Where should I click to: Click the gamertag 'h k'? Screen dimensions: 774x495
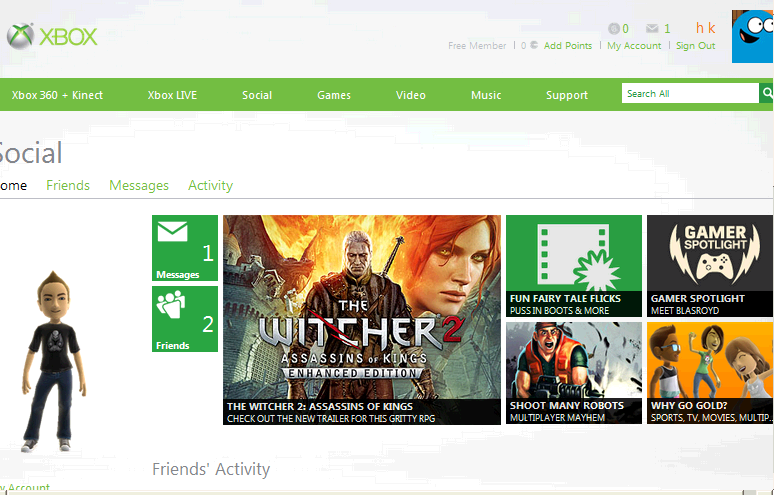coord(705,28)
